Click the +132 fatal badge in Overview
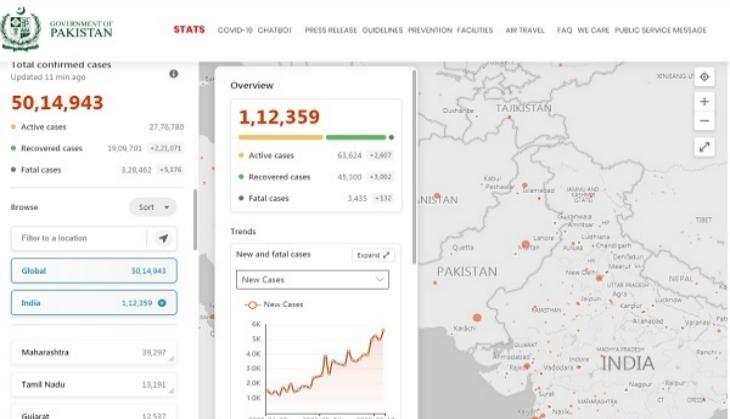 coord(384,198)
